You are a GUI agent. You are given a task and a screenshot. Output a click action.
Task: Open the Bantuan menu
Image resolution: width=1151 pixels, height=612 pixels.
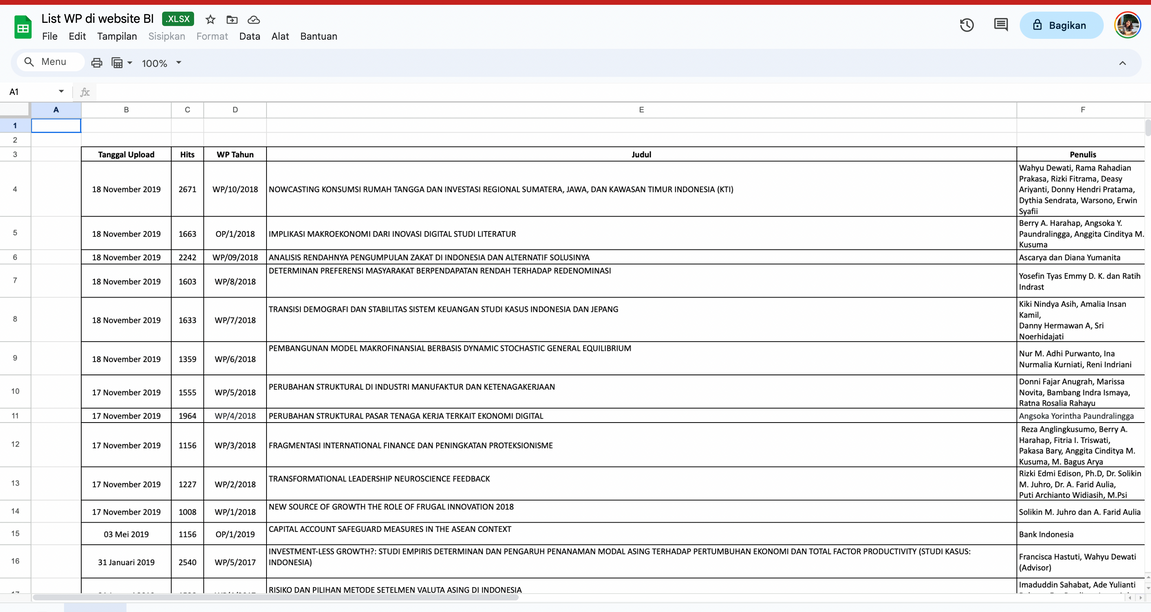pos(318,36)
